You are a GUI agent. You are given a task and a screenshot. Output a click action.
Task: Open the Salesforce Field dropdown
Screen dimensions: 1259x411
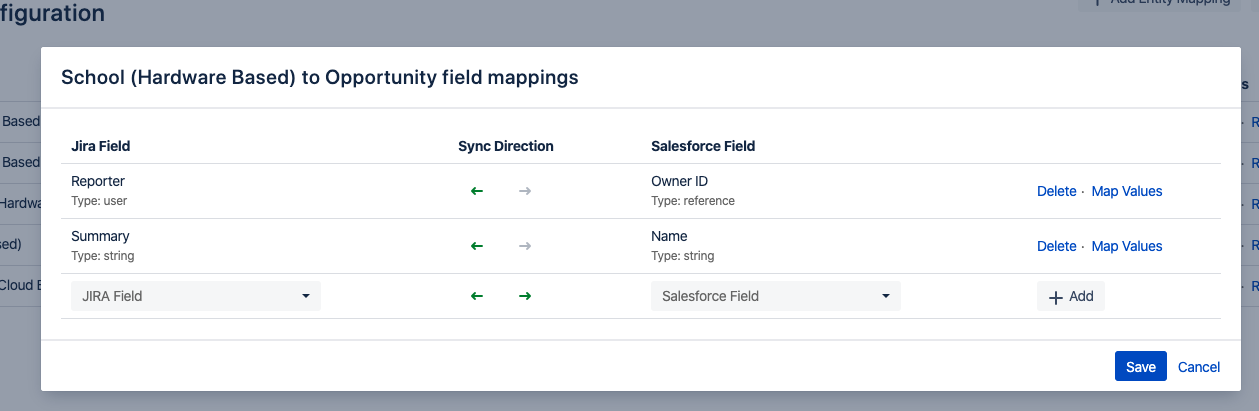pos(776,296)
